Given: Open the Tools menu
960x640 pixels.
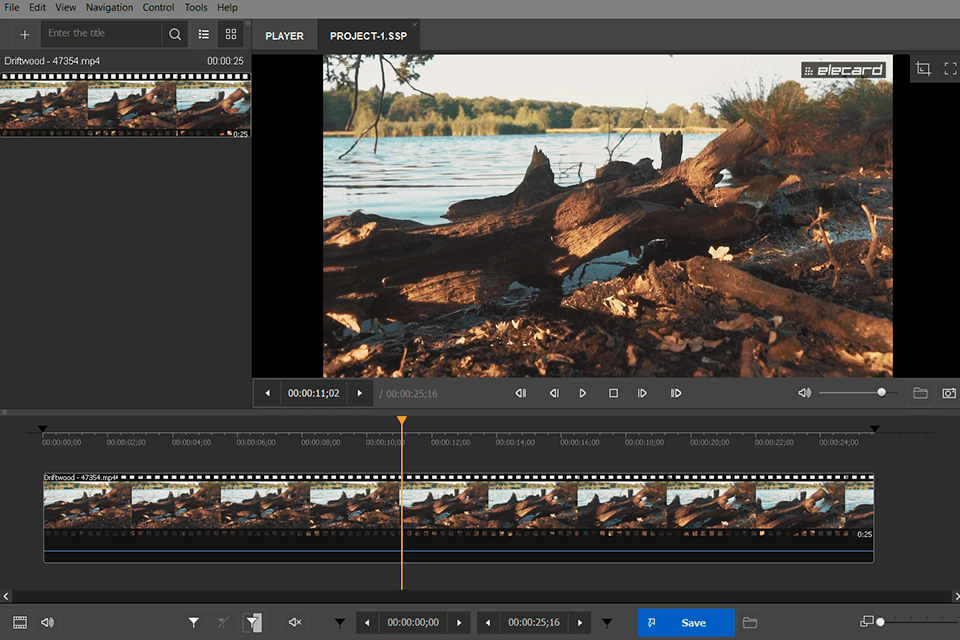Looking at the screenshot, I should (196, 7).
